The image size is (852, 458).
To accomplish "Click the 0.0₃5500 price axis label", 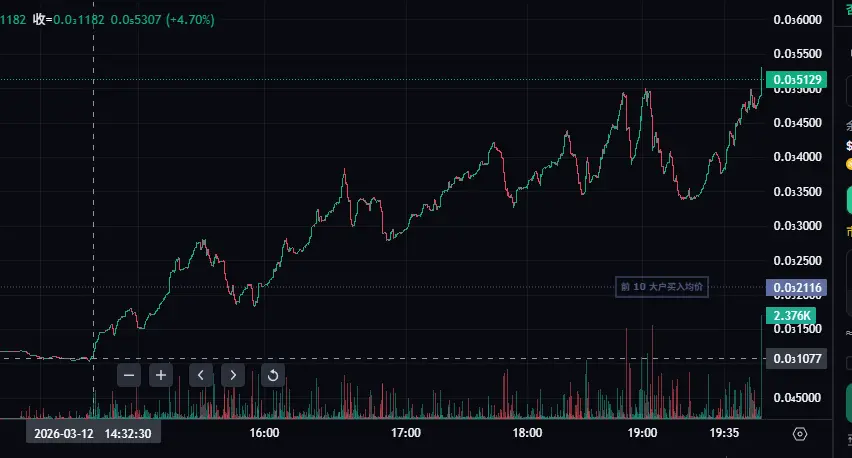I will [x=797, y=54].
